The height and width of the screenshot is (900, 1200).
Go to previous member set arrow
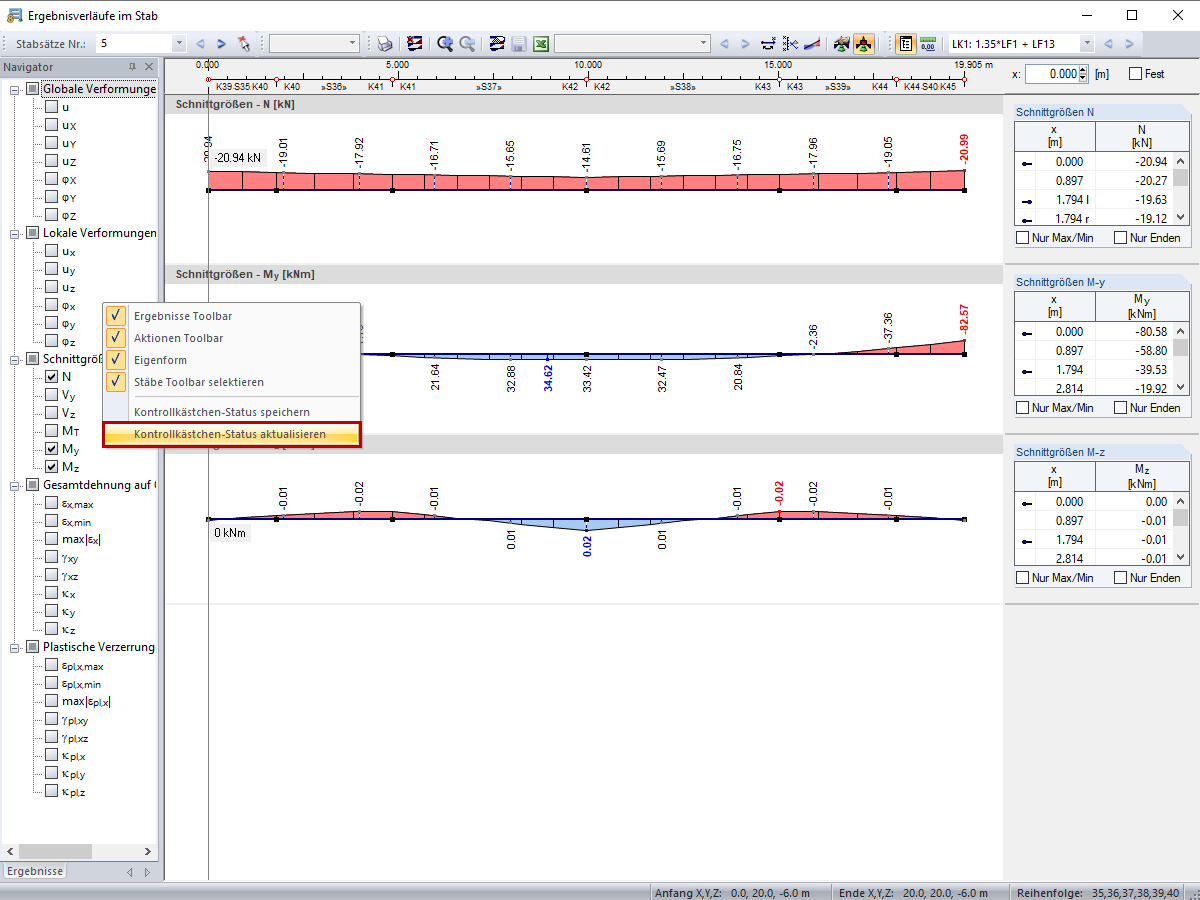(200, 44)
